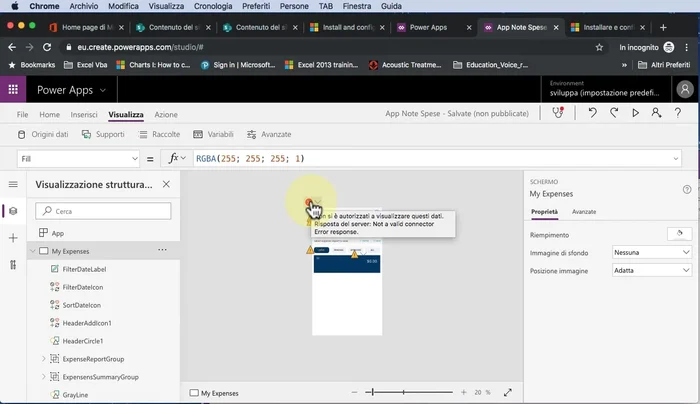
Task: Click the Riempimento fill color picker
Action: point(679,234)
